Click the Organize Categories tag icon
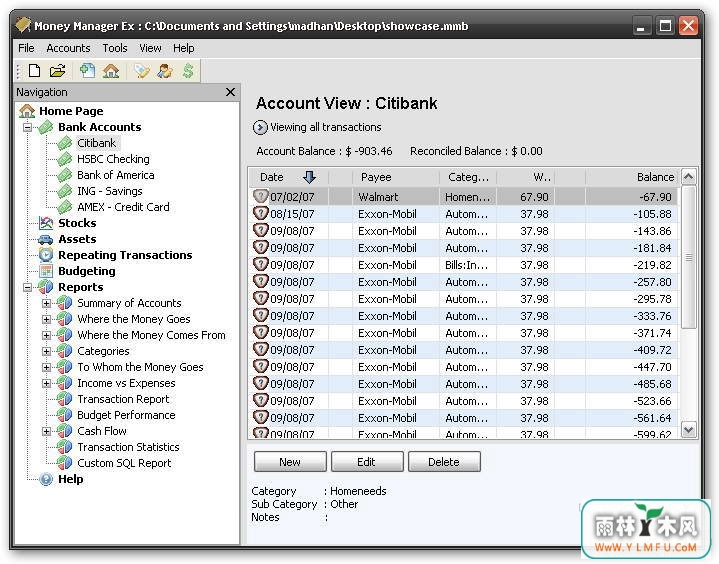Screen dimensions: 719x564 pyautogui.click(x=142, y=71)
